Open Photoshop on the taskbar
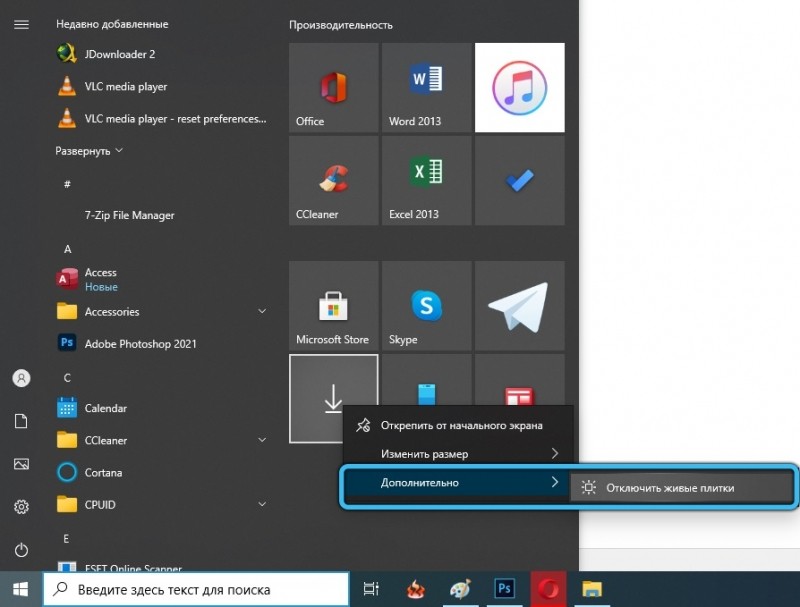Screen dimensions: 800x607 (x=504, y=589)
